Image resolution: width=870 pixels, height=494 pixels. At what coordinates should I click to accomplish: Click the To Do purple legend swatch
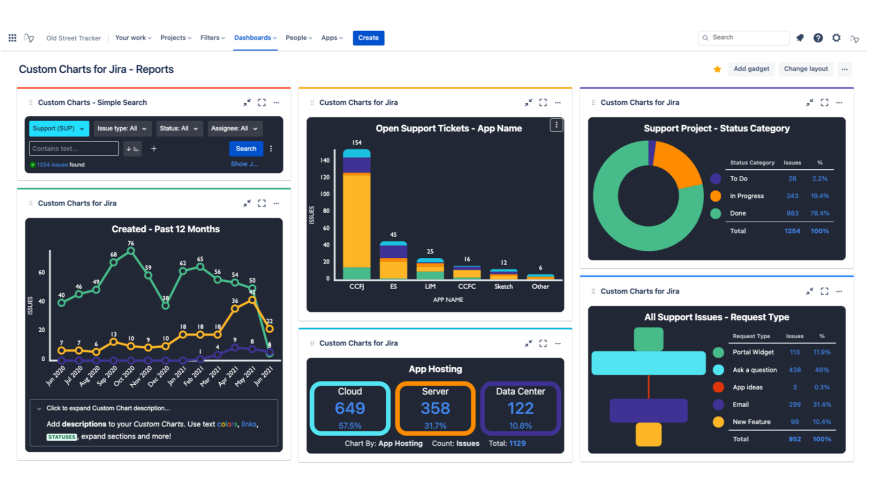click(716, 179)
